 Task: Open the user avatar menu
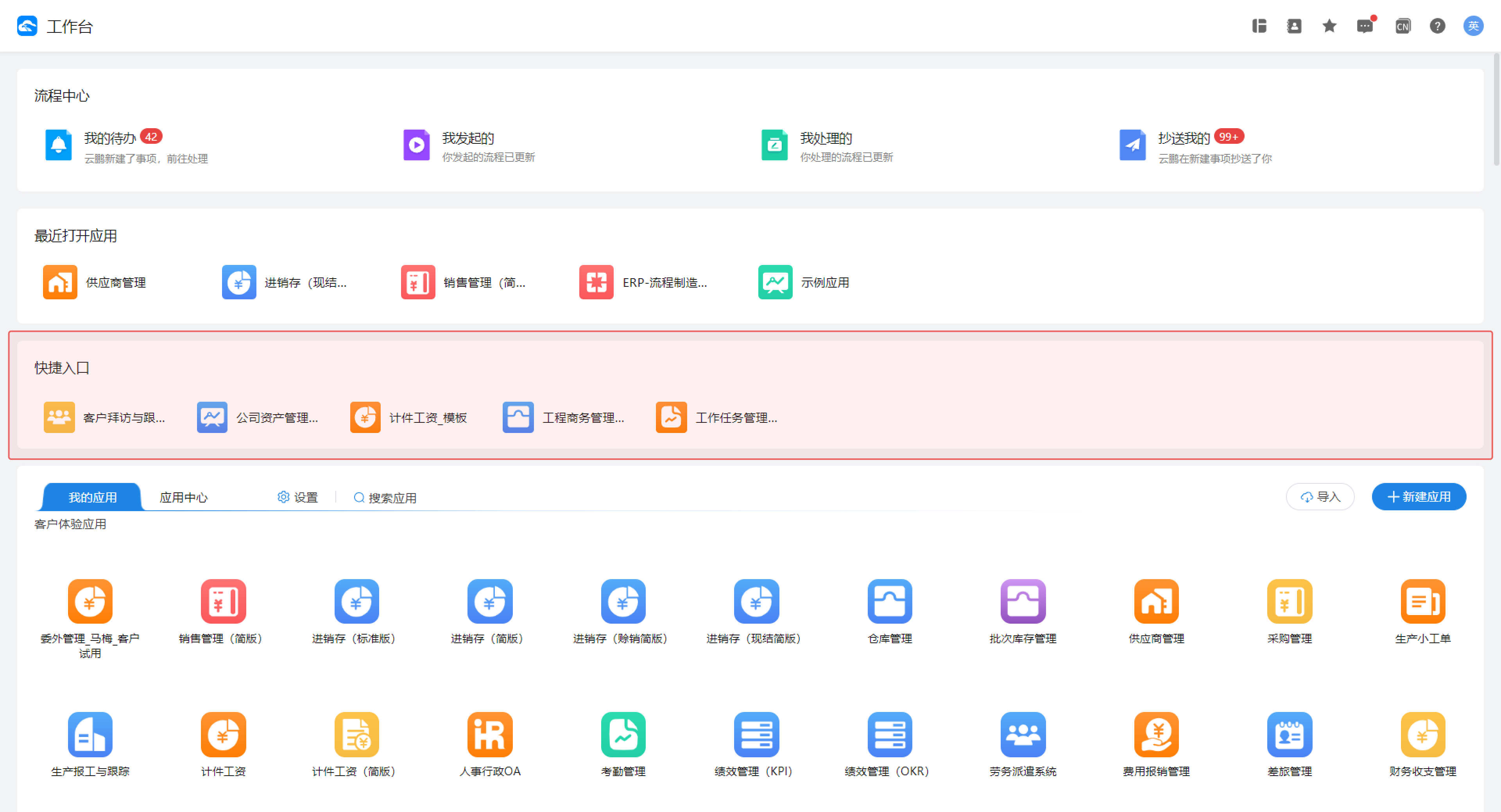click(x=1473, y=26)
